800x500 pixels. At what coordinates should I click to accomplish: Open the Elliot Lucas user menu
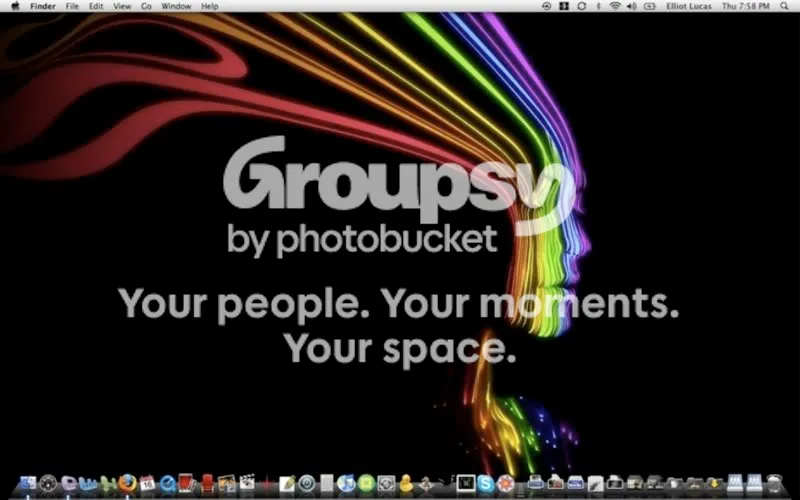click(x=689, y=6)
